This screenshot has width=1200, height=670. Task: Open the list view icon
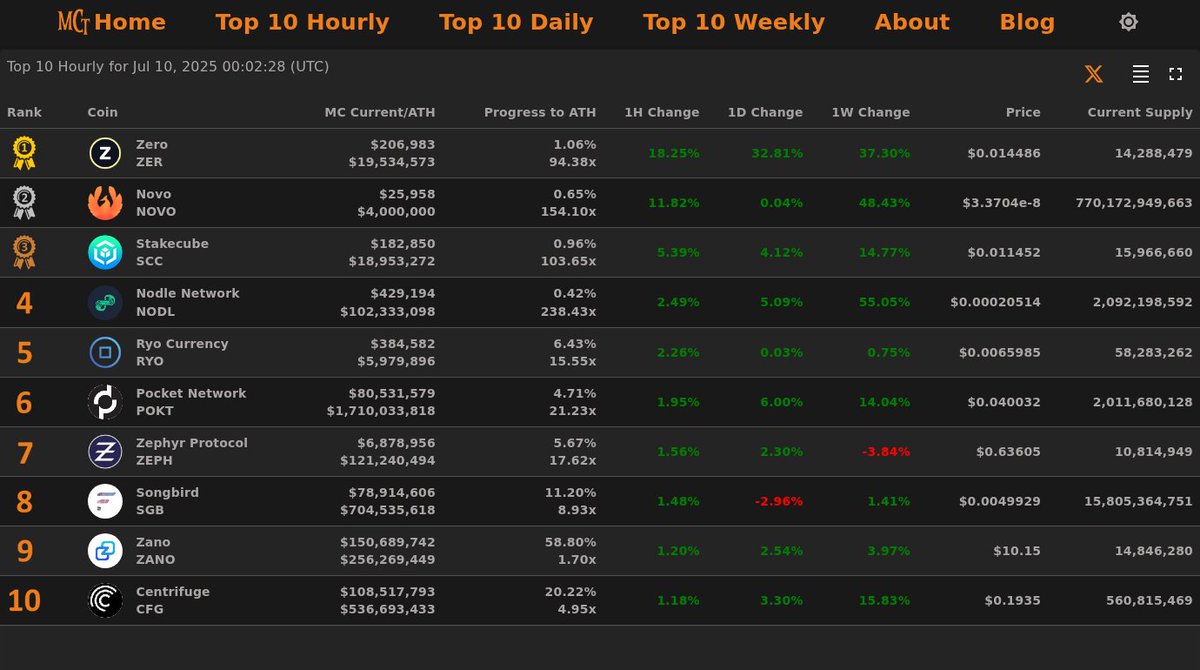coord(1140,73)
